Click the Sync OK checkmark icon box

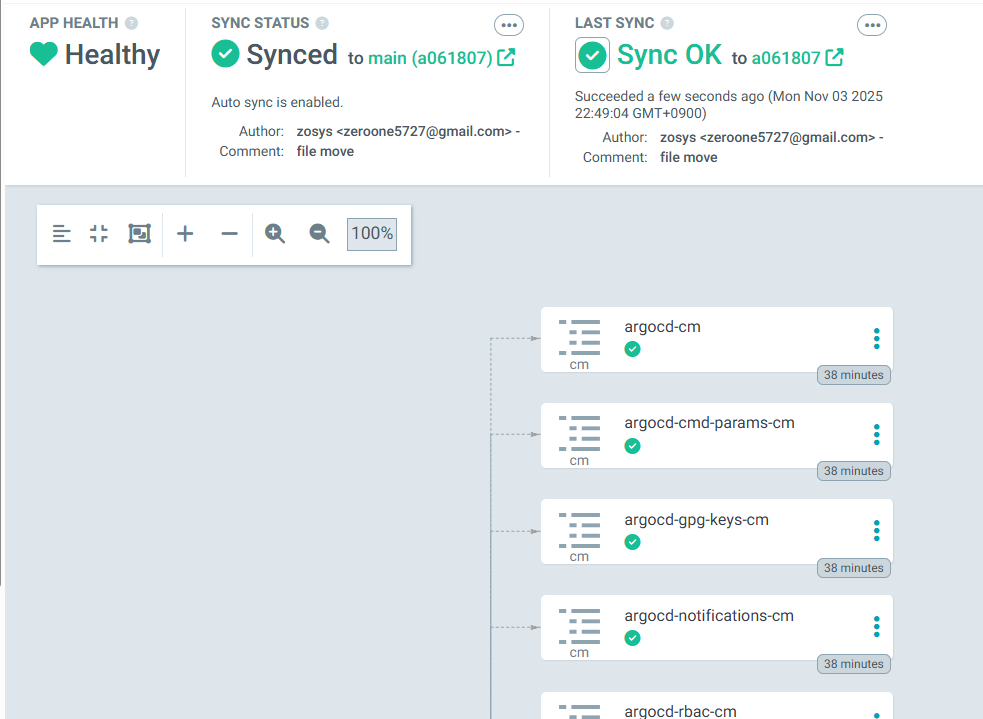tap(592, 55)
